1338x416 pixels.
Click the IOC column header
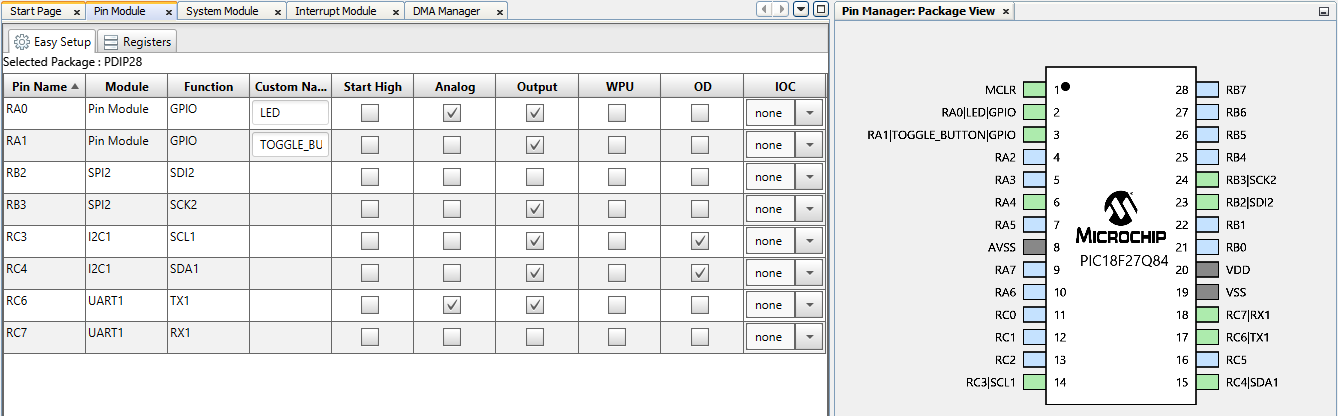[785, 86]
